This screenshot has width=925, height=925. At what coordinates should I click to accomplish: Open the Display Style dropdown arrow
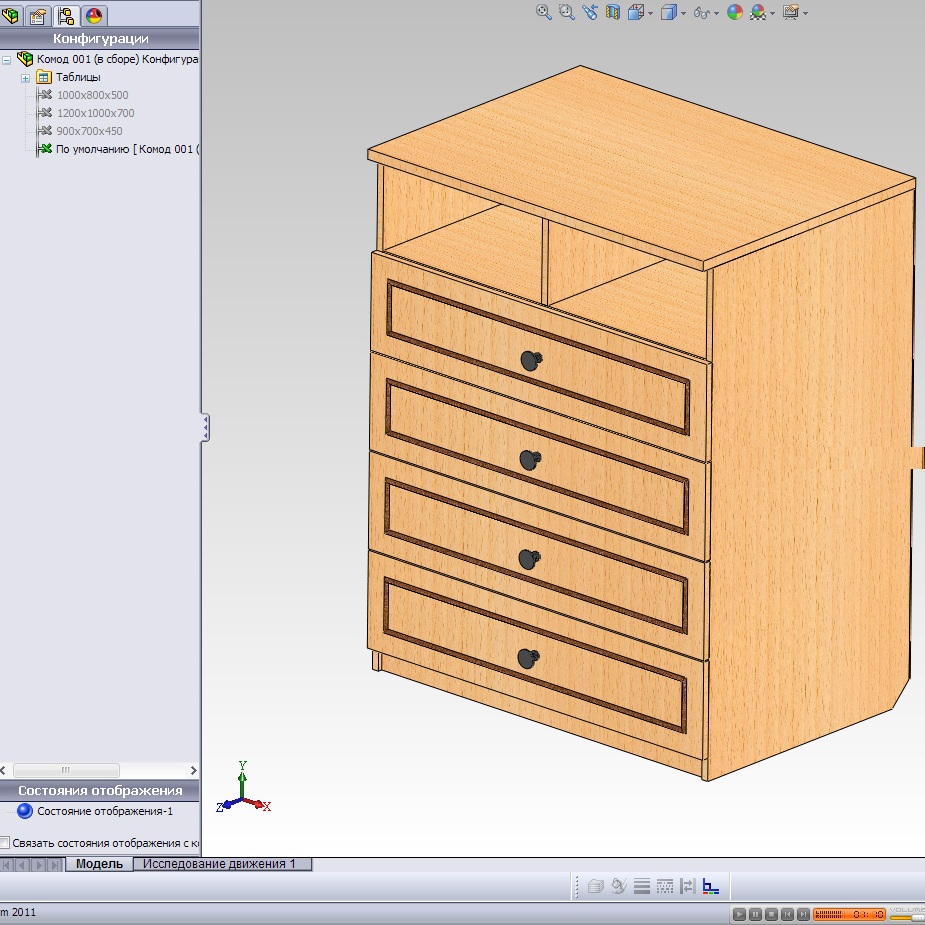pyautogui.click(x=682, y=14)
